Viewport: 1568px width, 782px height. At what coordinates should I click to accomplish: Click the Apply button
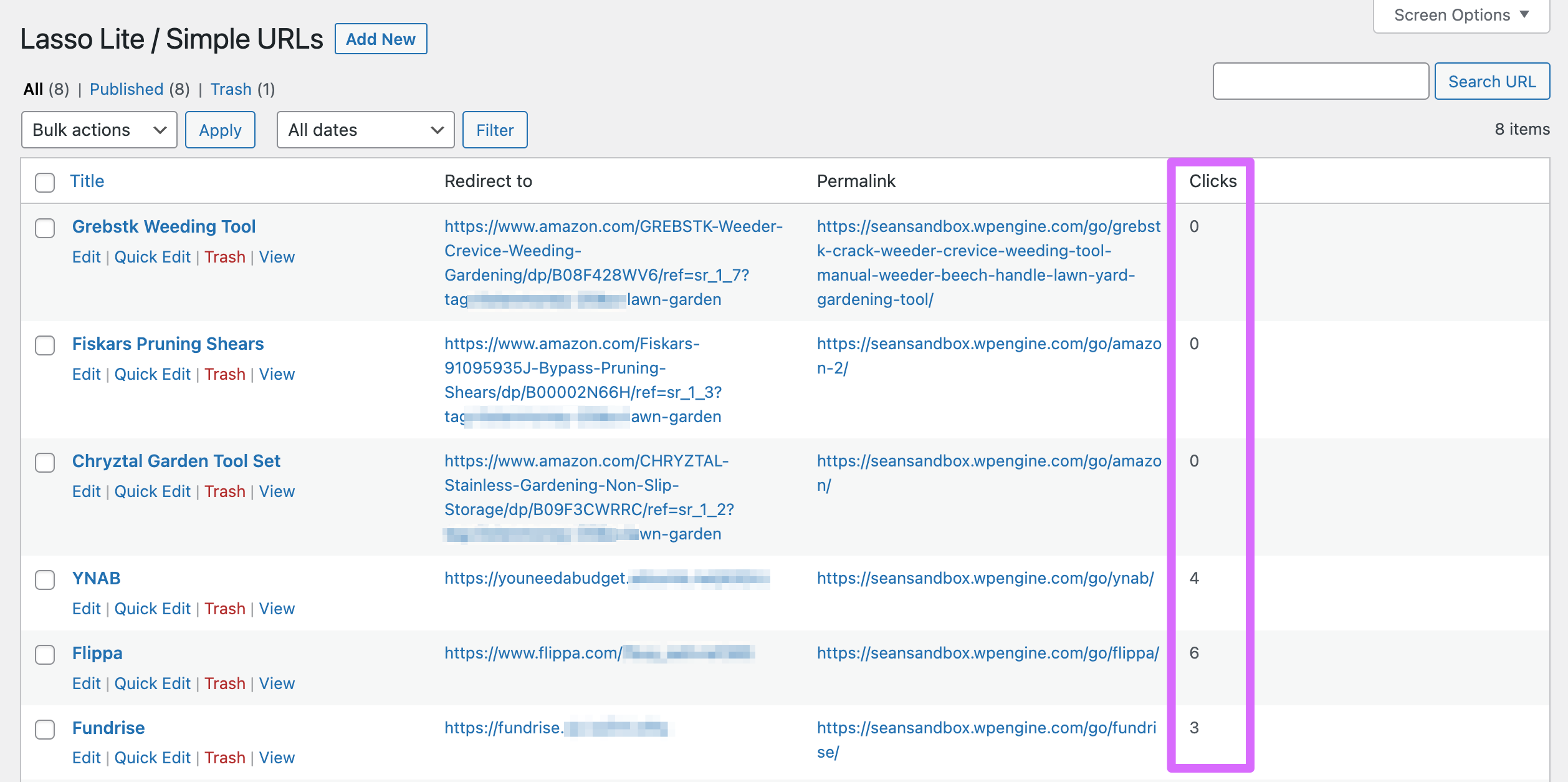[220, 130]
